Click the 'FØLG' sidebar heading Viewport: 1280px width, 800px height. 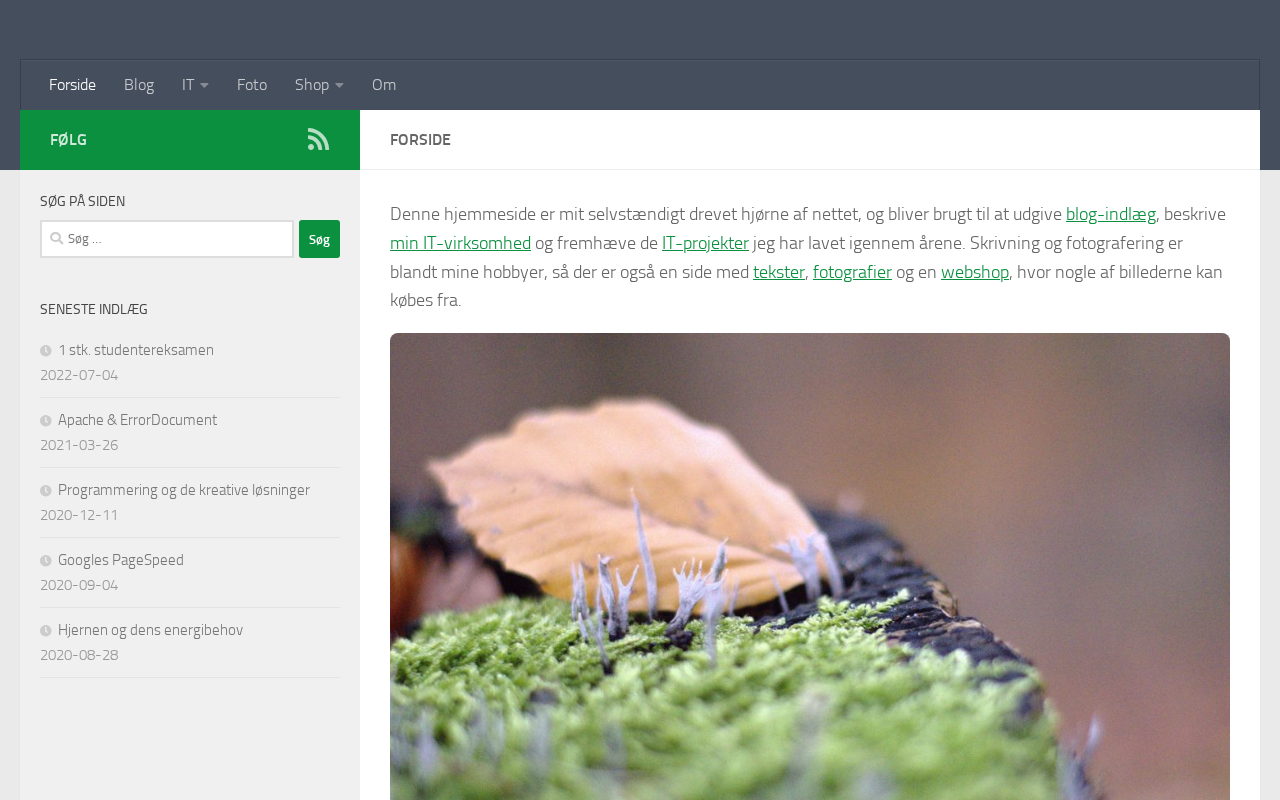[68, 140]
